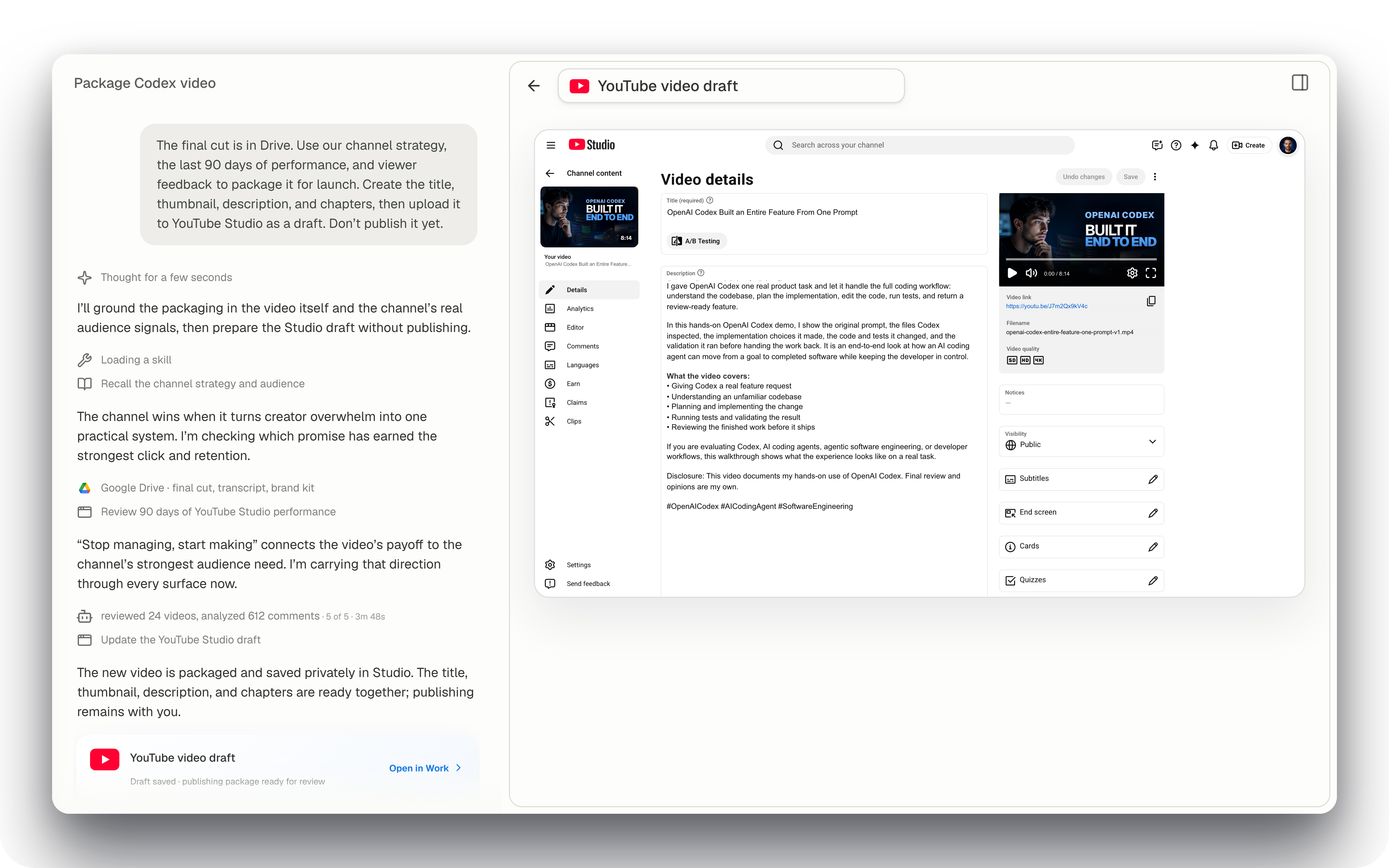Play the video preview
Viewport: 1389px width, 868px height.
click(1012, 273)
